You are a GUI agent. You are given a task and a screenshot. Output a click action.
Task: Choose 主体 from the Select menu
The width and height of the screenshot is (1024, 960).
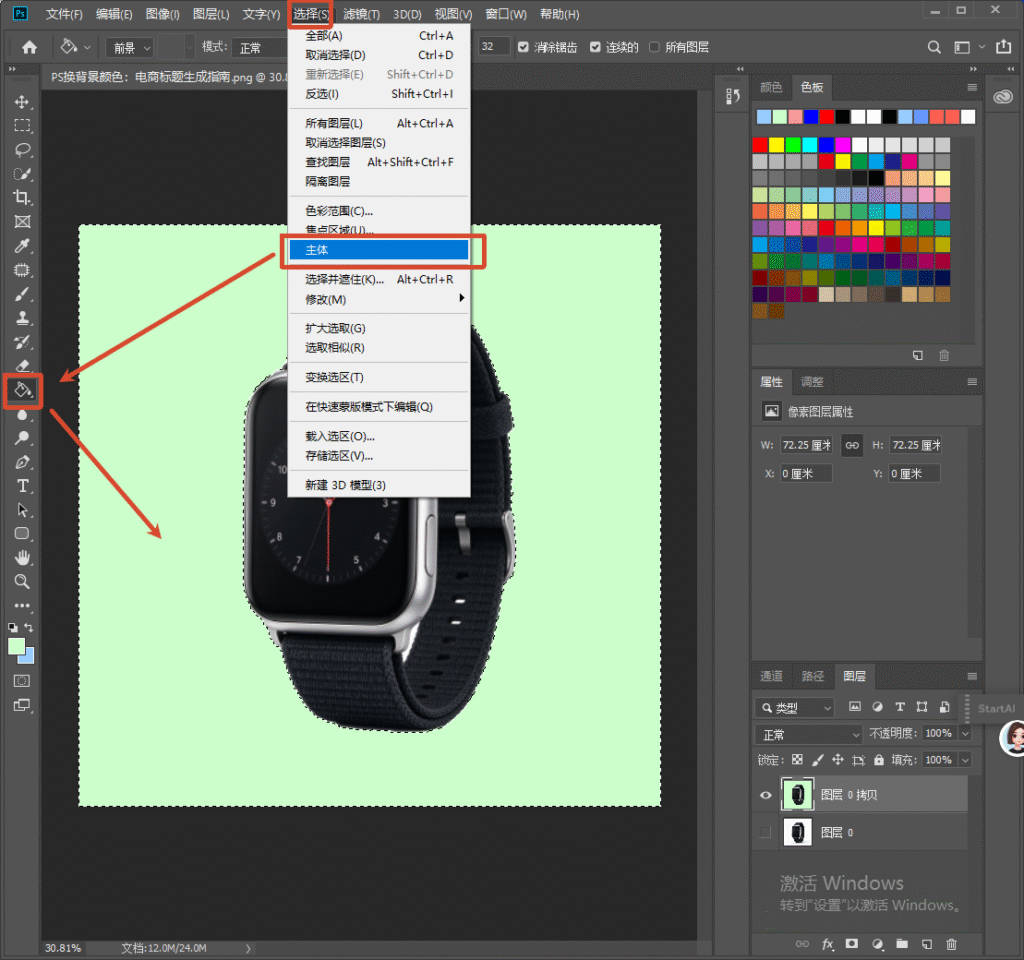pos(379,250)
